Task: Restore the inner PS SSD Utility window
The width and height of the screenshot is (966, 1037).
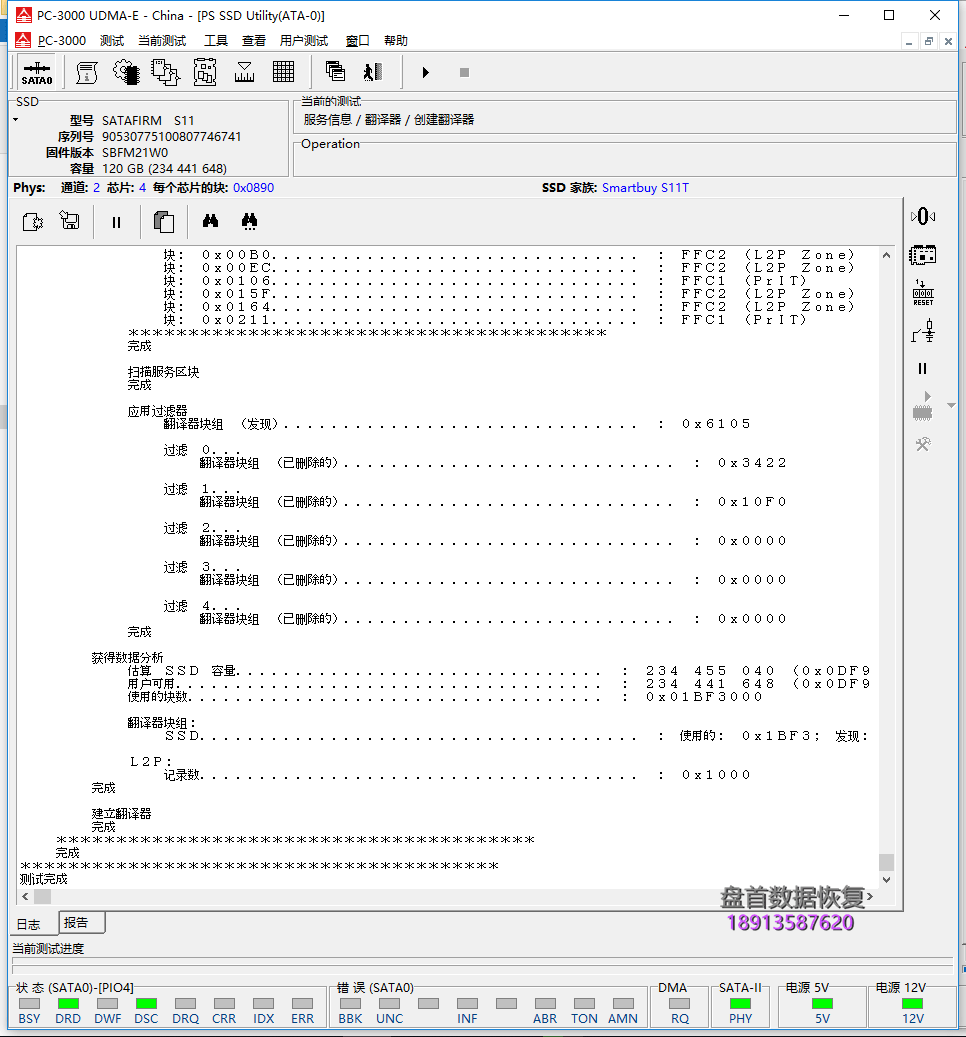Action: click(x=929, y=42)
